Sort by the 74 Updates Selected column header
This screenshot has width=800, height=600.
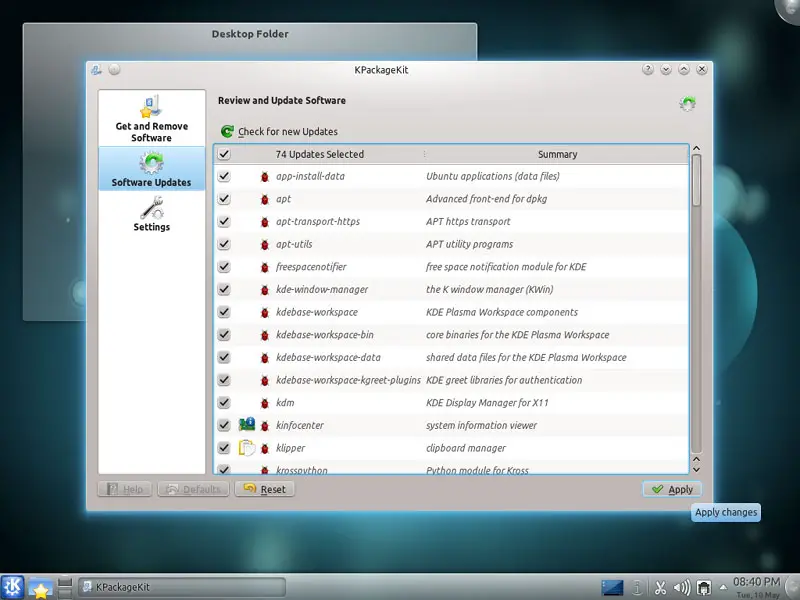pyautogui.click(x=319, y=154)
